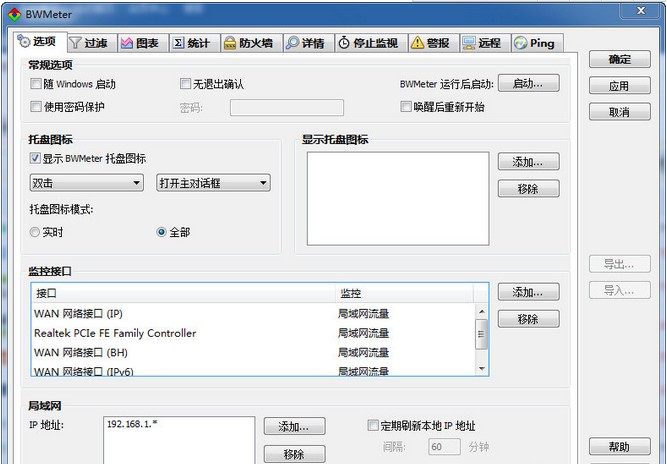Click the computer icon on 远程 tab
This screenshot has height=464, width=667.
(469, 43)
